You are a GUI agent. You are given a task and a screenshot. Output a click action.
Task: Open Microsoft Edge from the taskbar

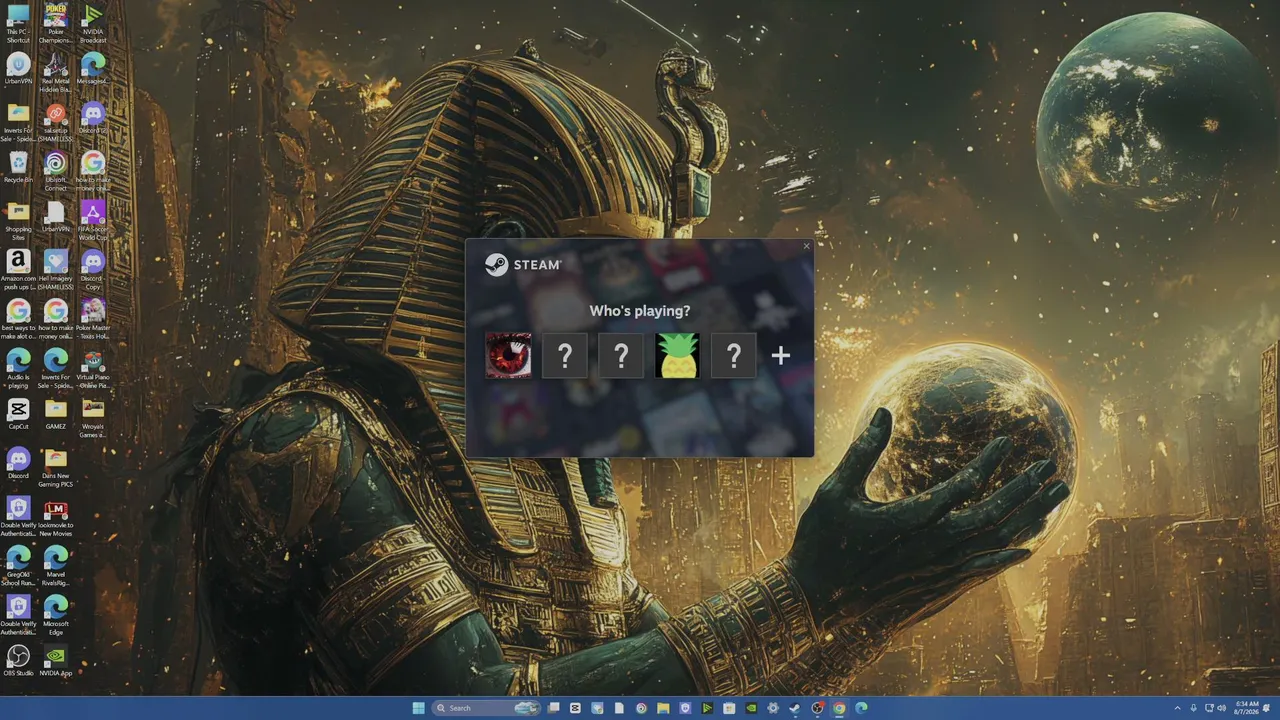point(861,708)
